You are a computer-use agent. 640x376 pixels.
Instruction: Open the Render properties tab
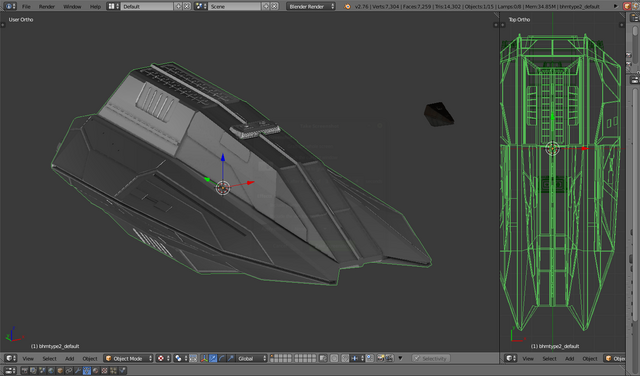point(25,371)
